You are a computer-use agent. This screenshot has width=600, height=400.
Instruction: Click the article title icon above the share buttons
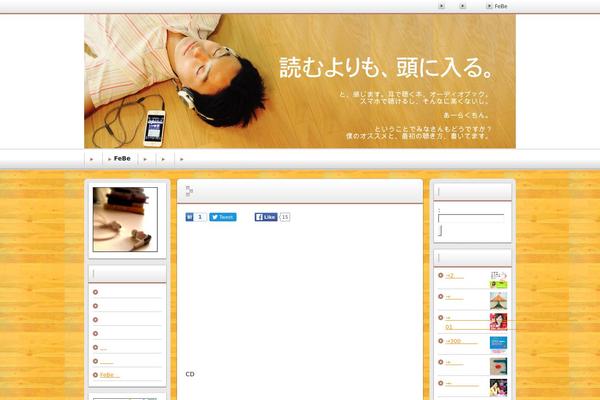point(189,191)
